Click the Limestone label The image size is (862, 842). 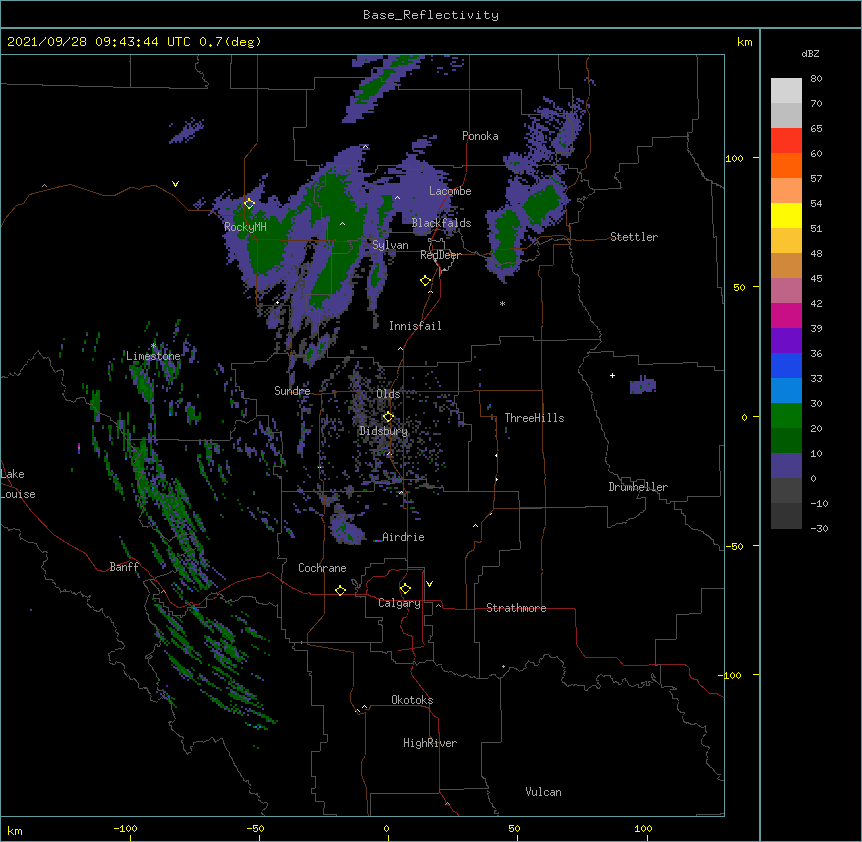coord(153,356)
